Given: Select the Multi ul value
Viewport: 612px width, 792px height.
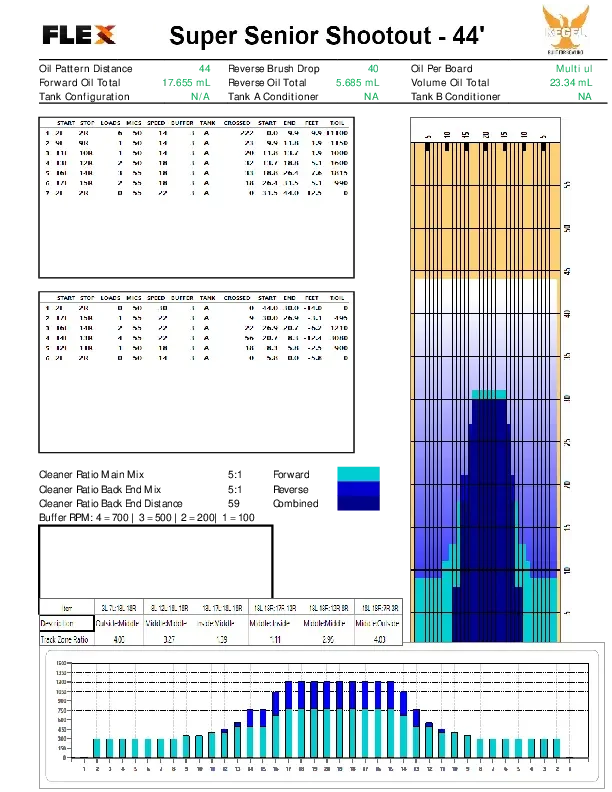Looking at the screenshot, I should (574, 69).
